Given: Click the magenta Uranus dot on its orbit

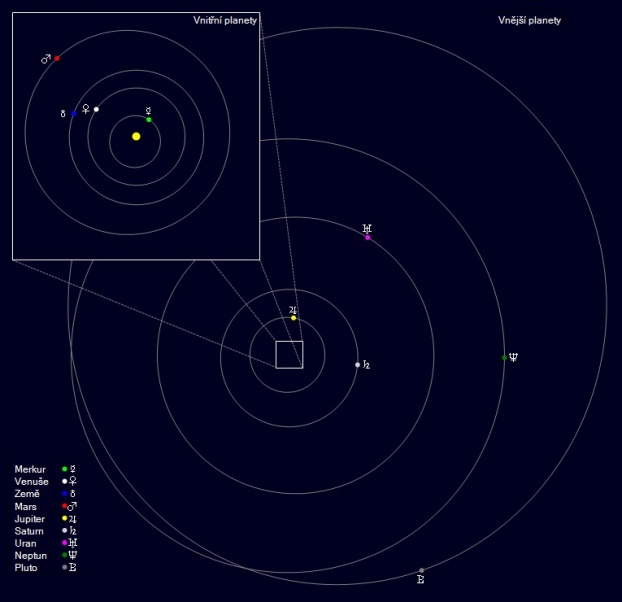Looking at the screenshot, I should point(368,237).
